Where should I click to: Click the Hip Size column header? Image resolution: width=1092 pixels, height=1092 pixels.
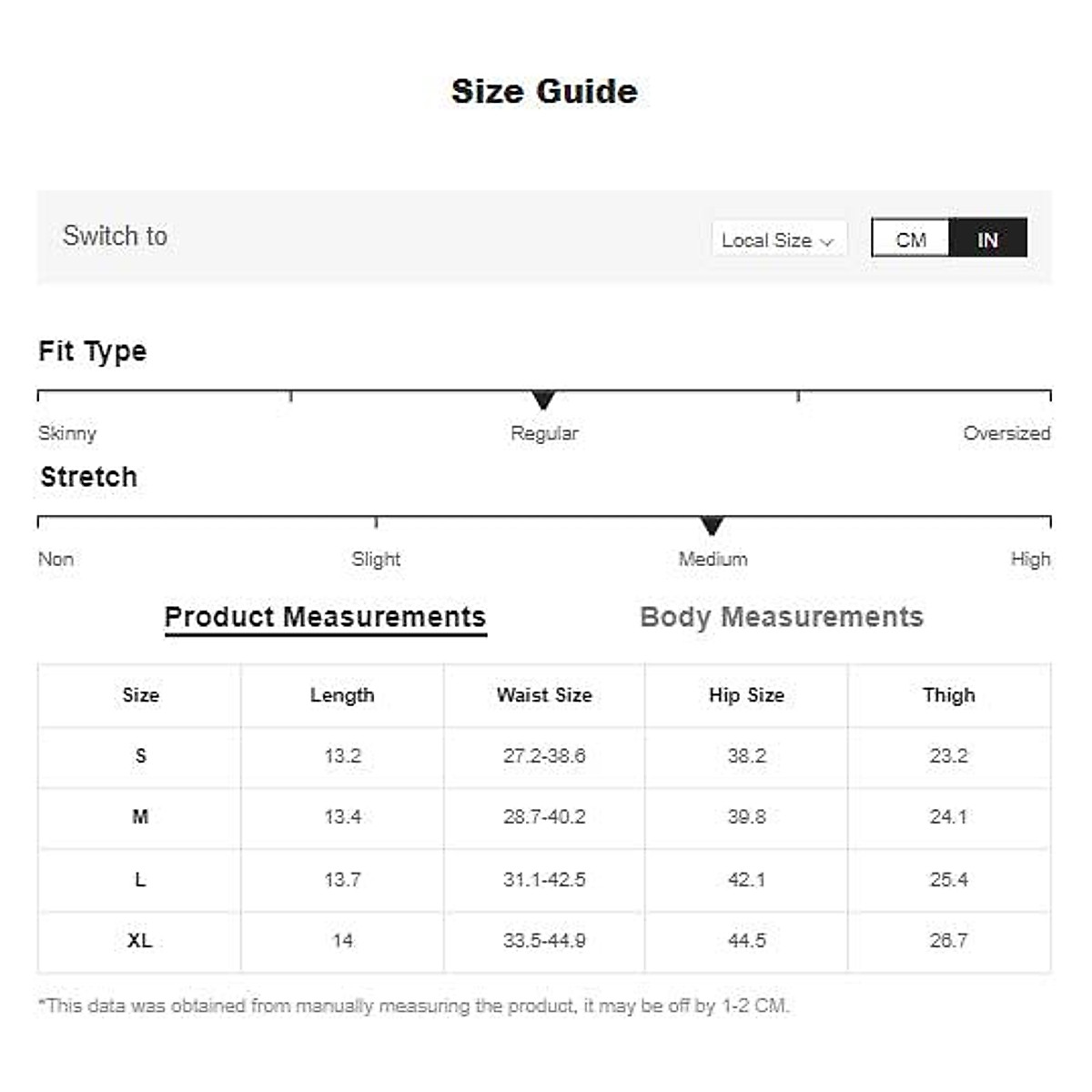pos(746,695)
